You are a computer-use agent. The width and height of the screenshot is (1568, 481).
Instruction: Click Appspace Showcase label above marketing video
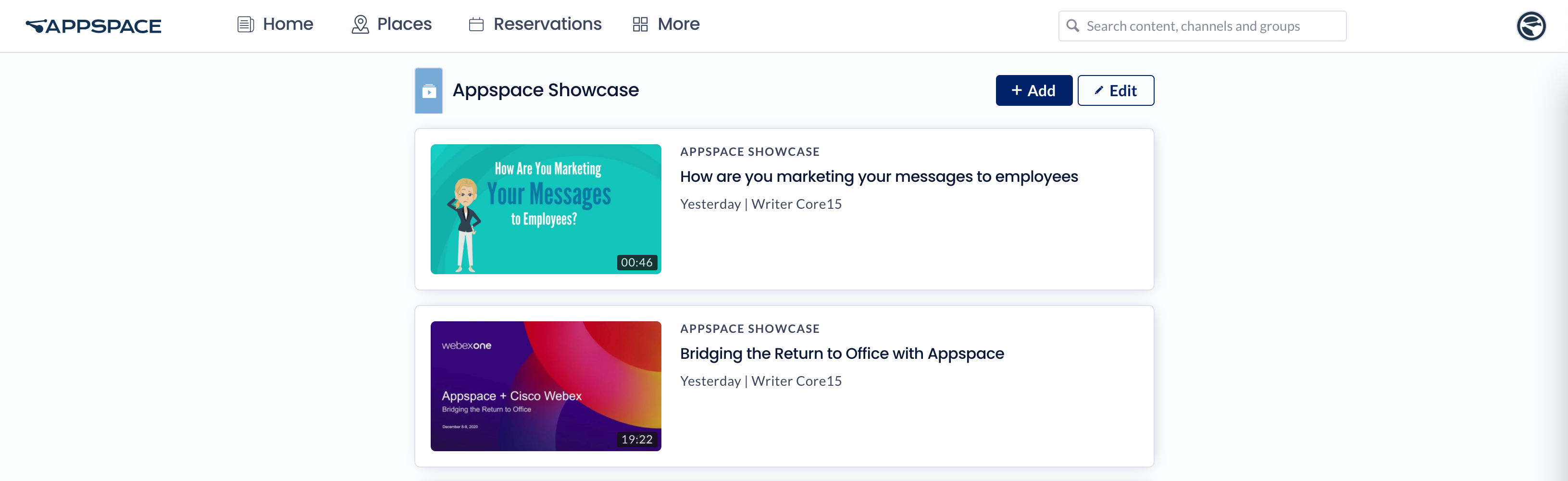pos(749,152)
